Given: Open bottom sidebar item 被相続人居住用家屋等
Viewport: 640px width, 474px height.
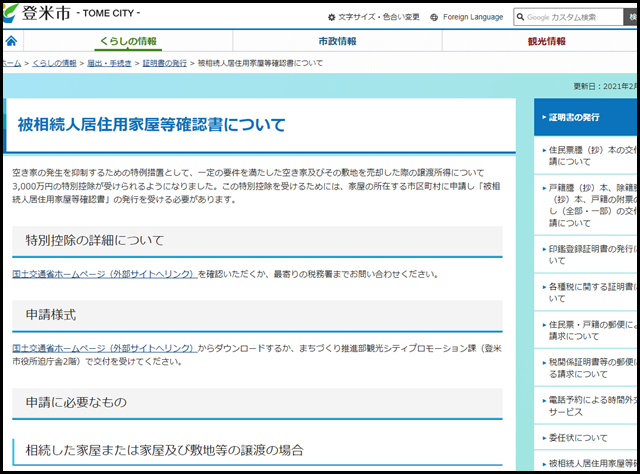Looking at the screenshot, I should 587,463.
